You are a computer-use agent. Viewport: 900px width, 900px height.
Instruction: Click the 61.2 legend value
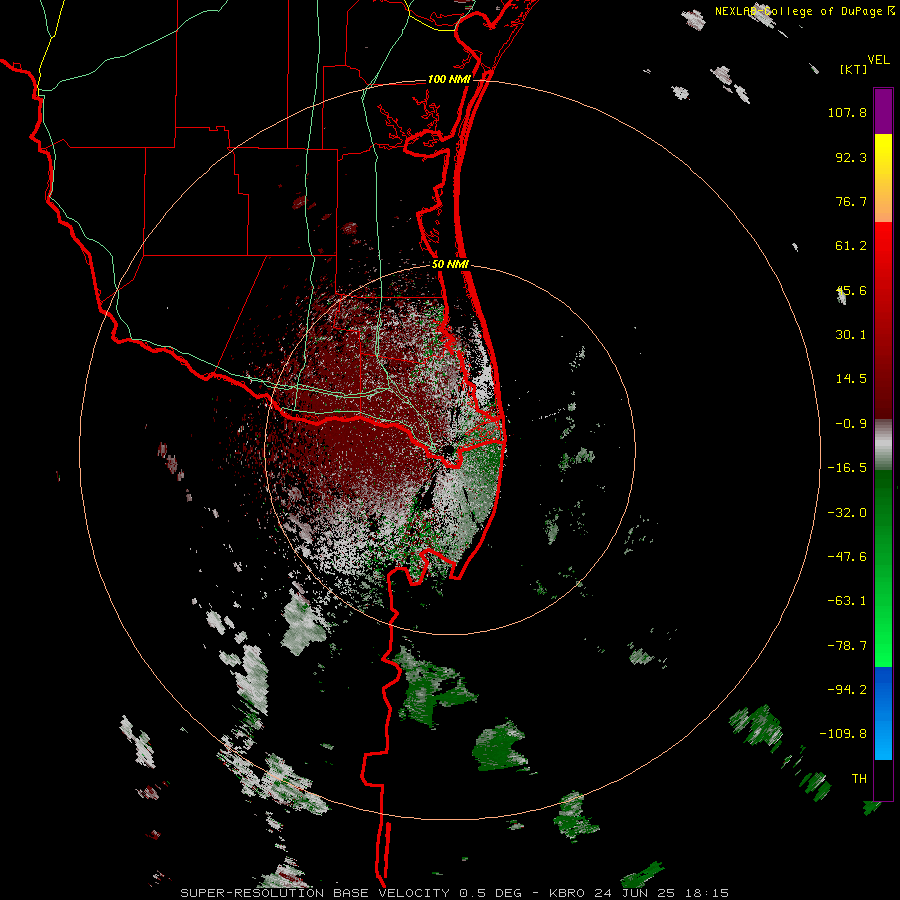coord(851,246)
